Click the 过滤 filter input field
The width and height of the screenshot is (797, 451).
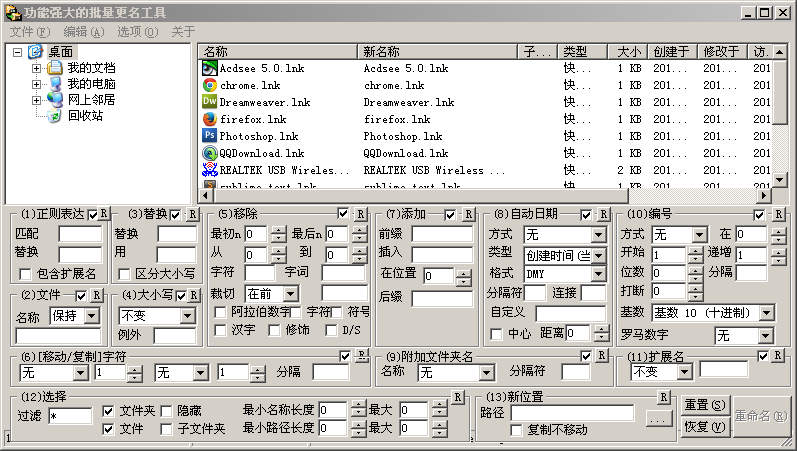(69, 415)
